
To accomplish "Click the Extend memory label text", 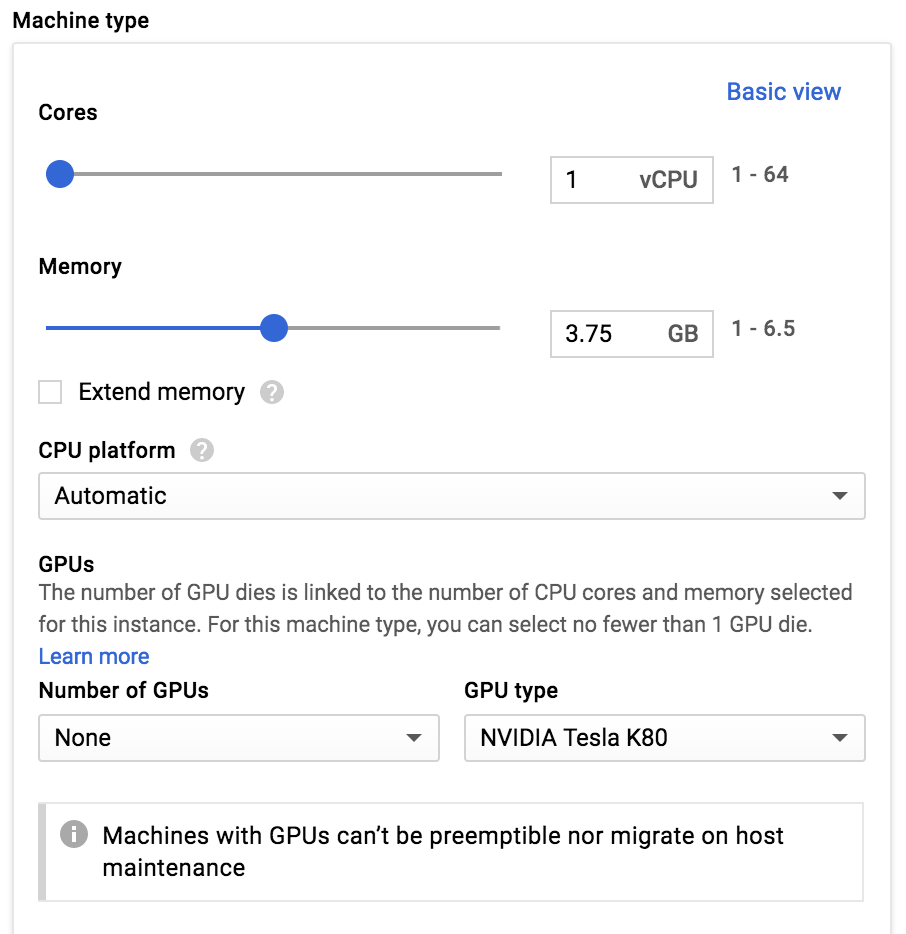I will tap(161, 392).
